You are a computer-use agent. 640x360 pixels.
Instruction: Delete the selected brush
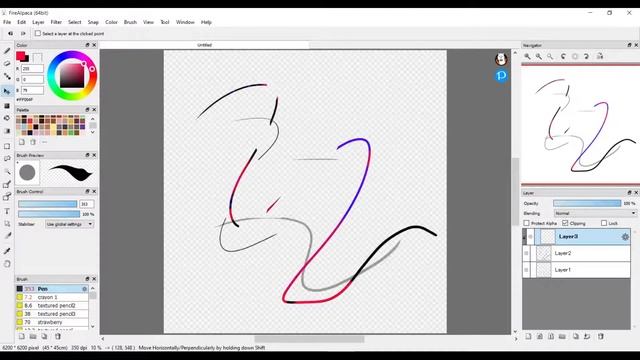[x=58, y=336]
